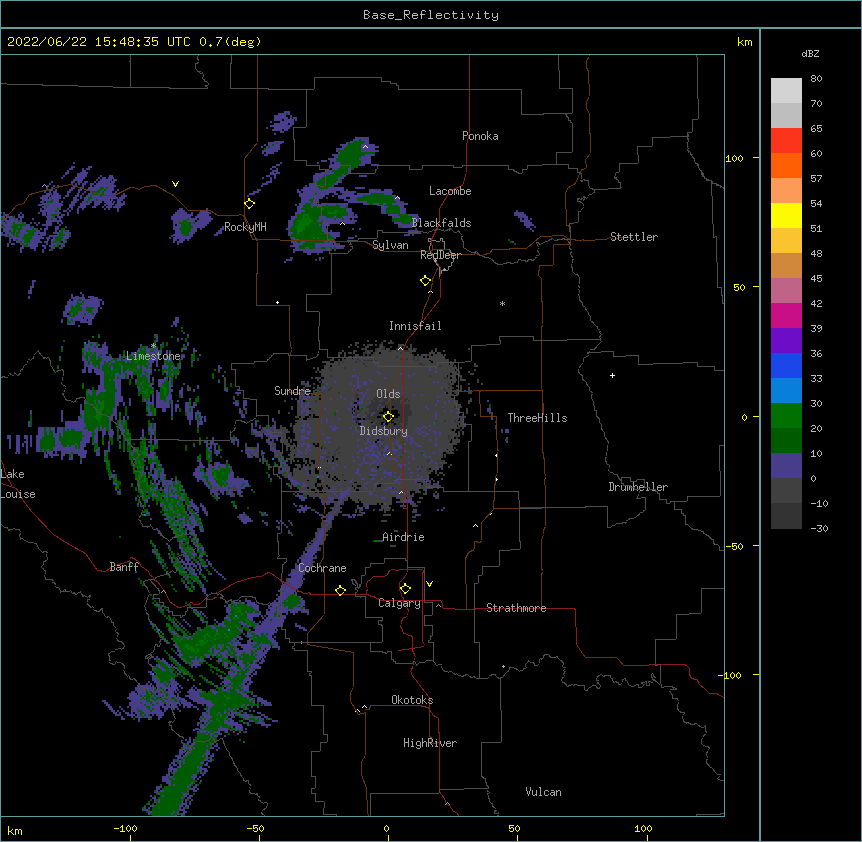Click the white asterisk marker east of Innisfail
The height and width of the screenshot is (842, 862).
[502, 303]
